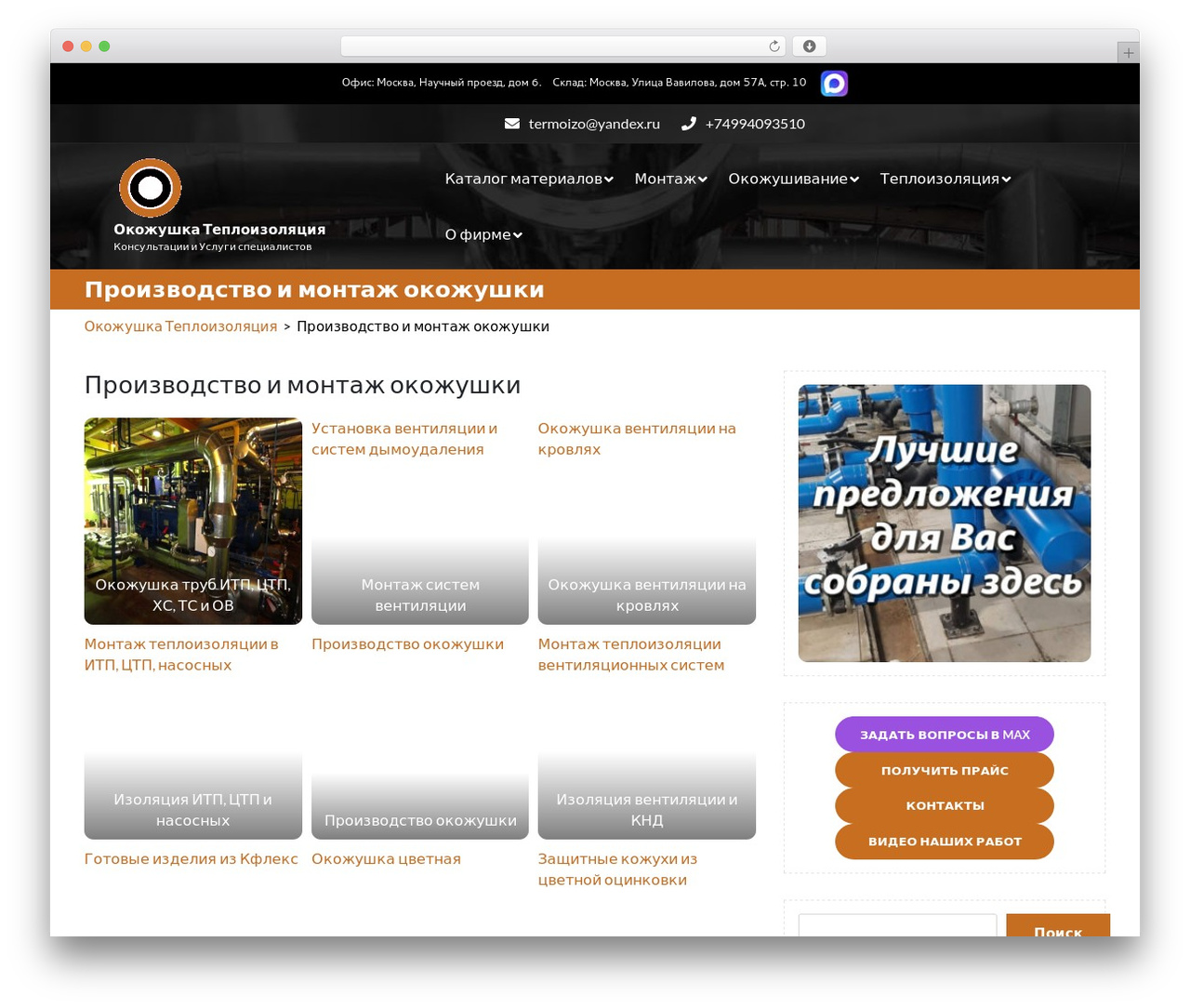Open Монтаж теплоизоляции в ИТП, ЦТП, насосных link
Viewport: 1190px width, 1008px height.
181,655
